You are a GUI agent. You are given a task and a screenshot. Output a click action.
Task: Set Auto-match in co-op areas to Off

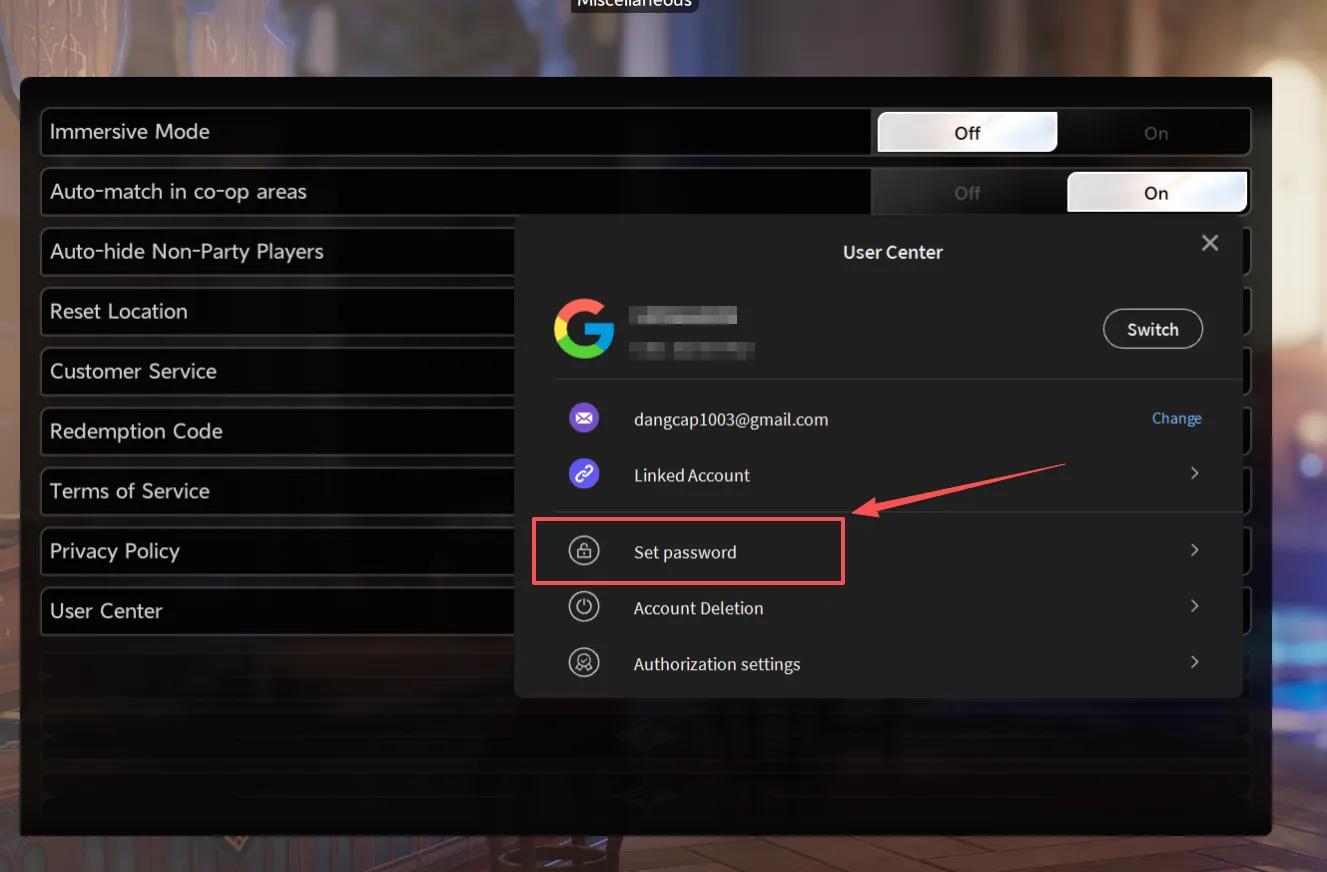point(966,193)
